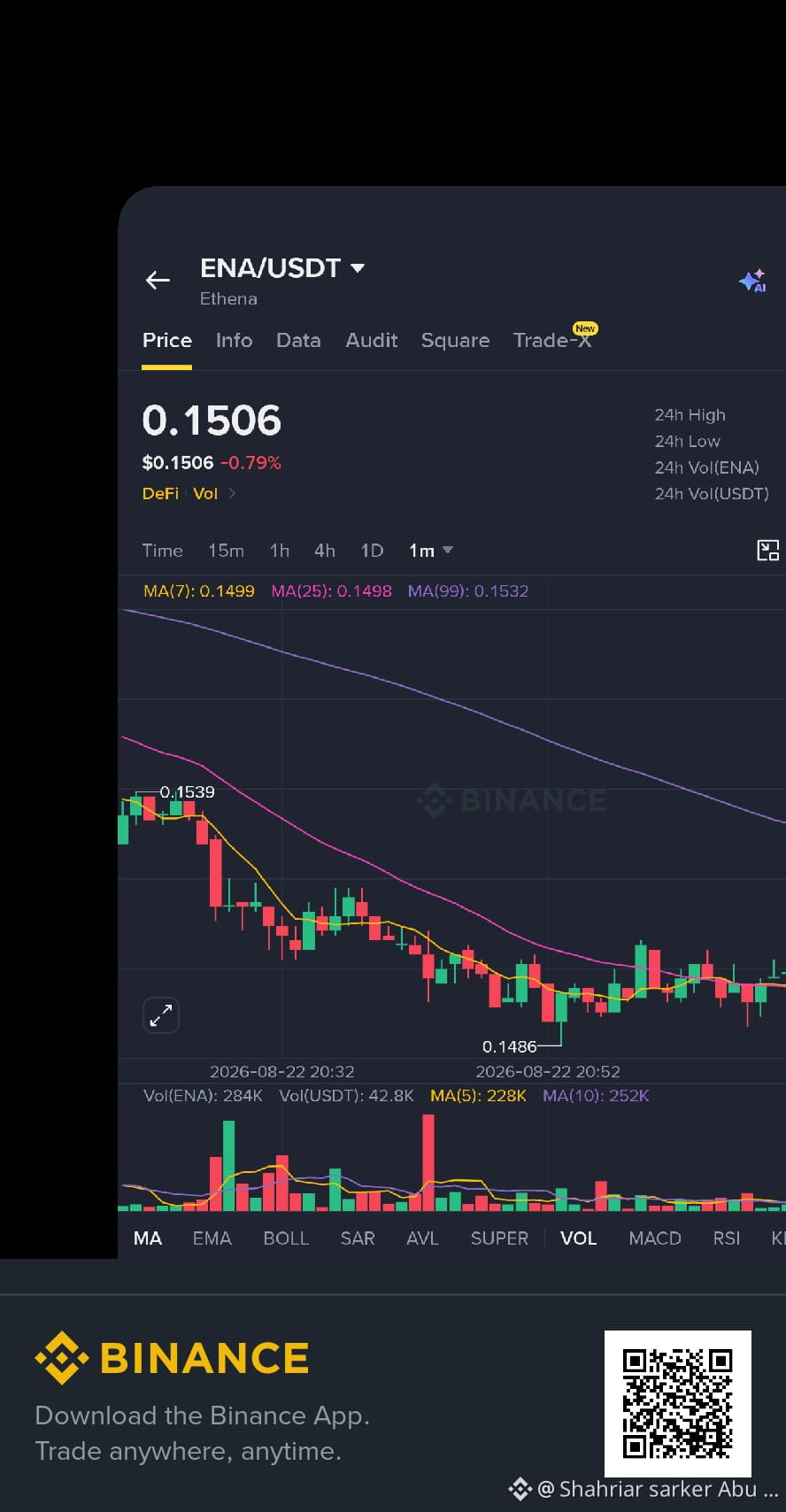Tap the MA(7): 0.1499 label

[x=199, y=591]
